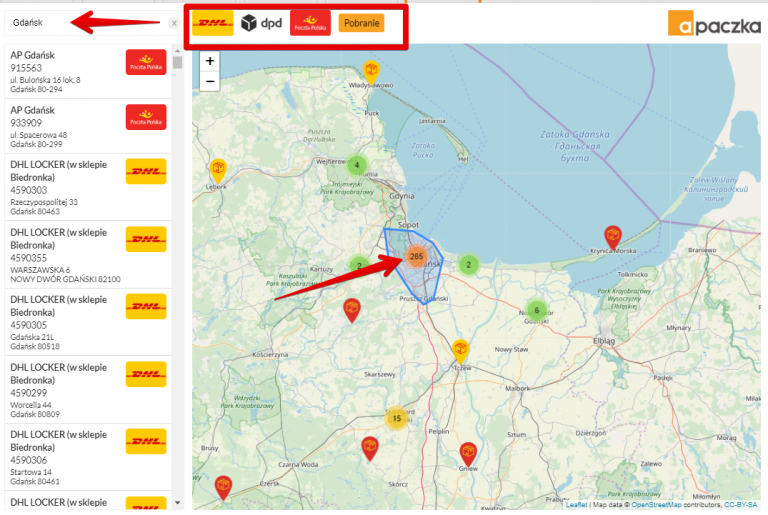Zoom in the map with plus button
Viewport: 768px width, 515px height.
[x=210, y=61]
